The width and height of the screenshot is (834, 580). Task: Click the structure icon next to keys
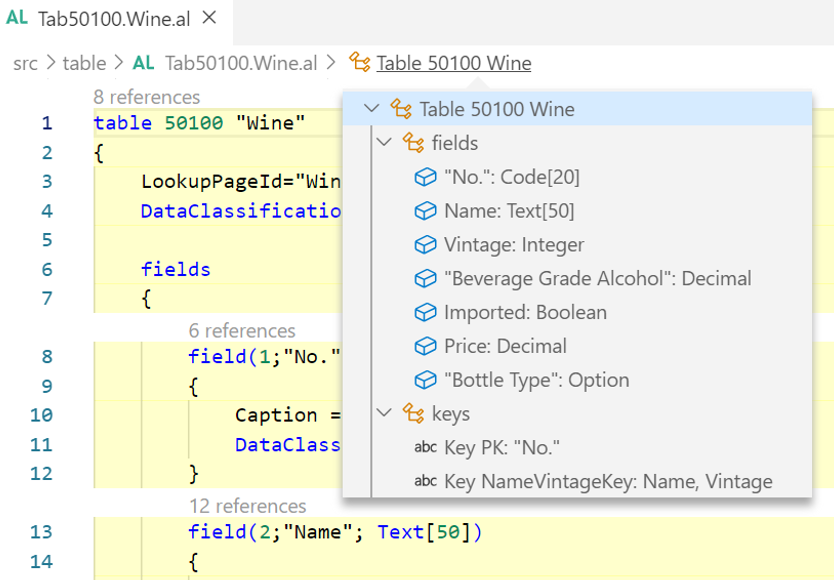point(413,414)
